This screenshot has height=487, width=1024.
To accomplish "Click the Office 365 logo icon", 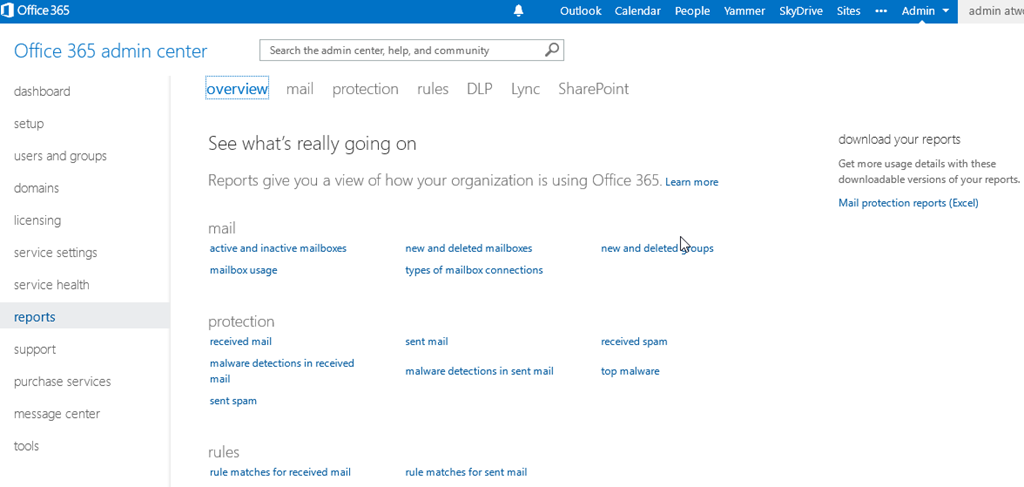I will tap(9, 11).
